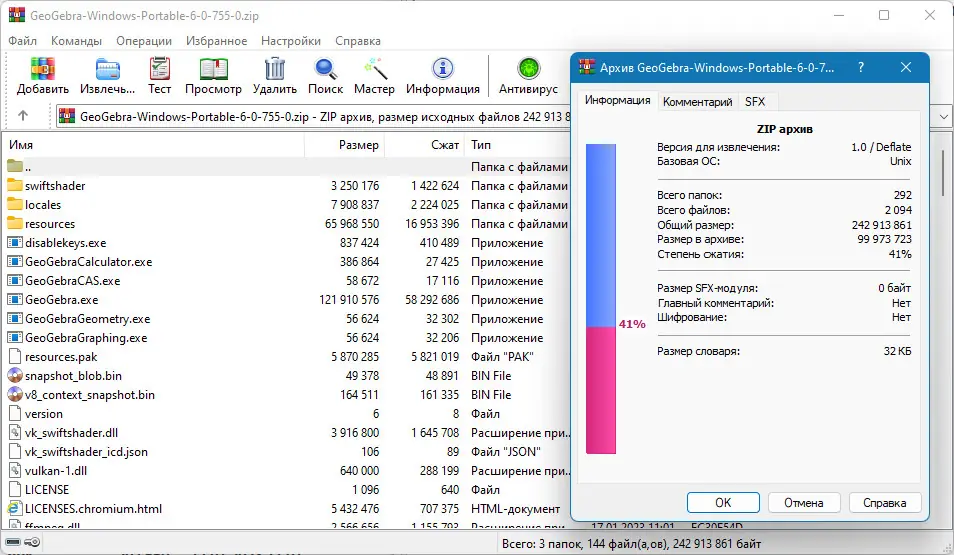The image size is (954, 555).
Task: Click the Добавить (Add) toolbar icon
Action: 43,69
